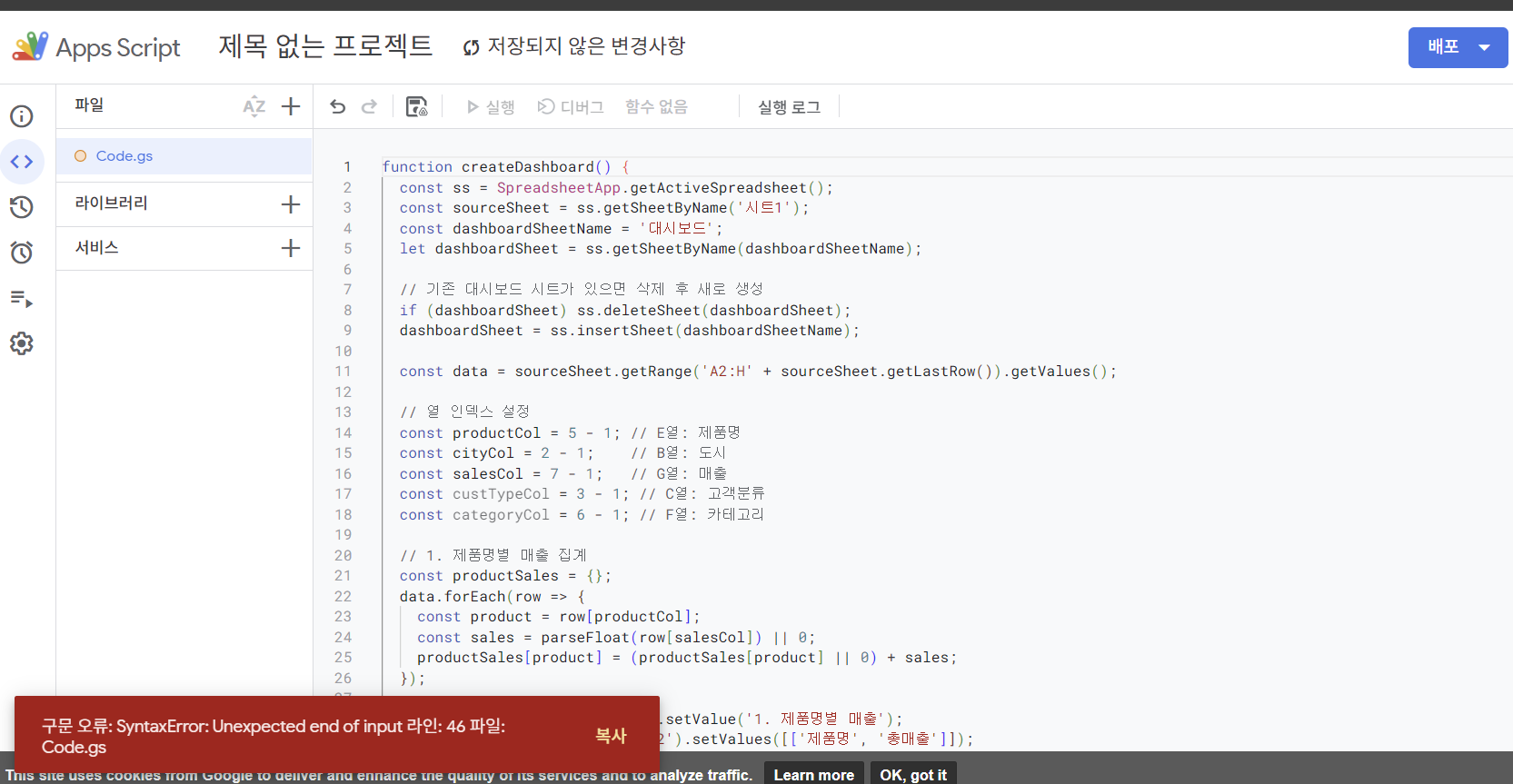Click the 저장되지 않은 변경사항 status
The height and width of the screenshot is (784, 1513).
click(x=574, y=46)
